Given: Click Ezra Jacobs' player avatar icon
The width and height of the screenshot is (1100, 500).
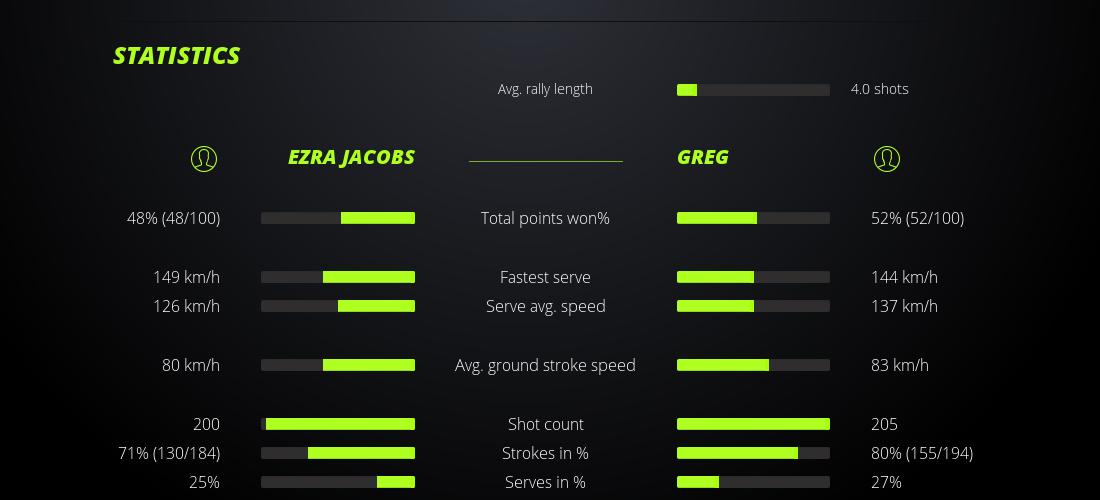Looking at the screenshot, I should pyautogui.click(x=204, y=158).
